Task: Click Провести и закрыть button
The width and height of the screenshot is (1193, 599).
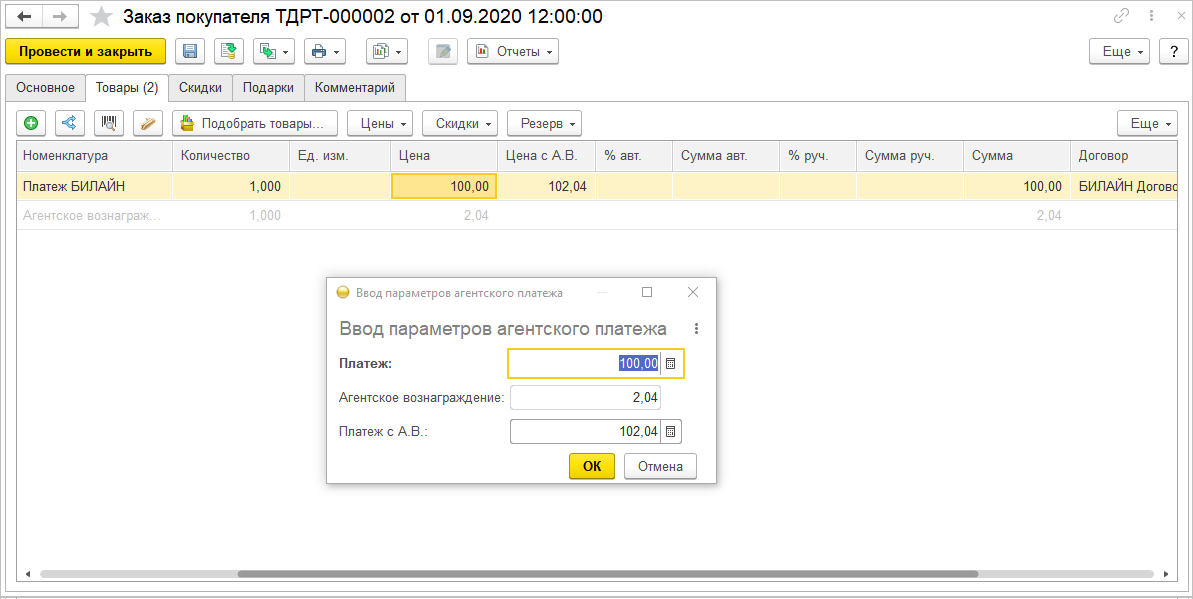Action: click(x=85, y=52)
